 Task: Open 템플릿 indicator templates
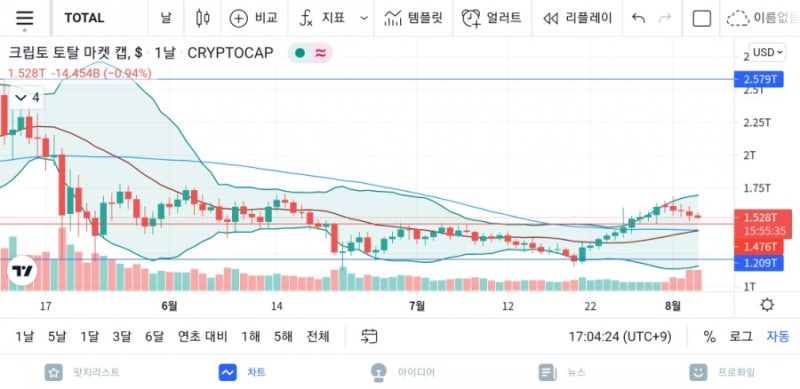tap(413, 18)
